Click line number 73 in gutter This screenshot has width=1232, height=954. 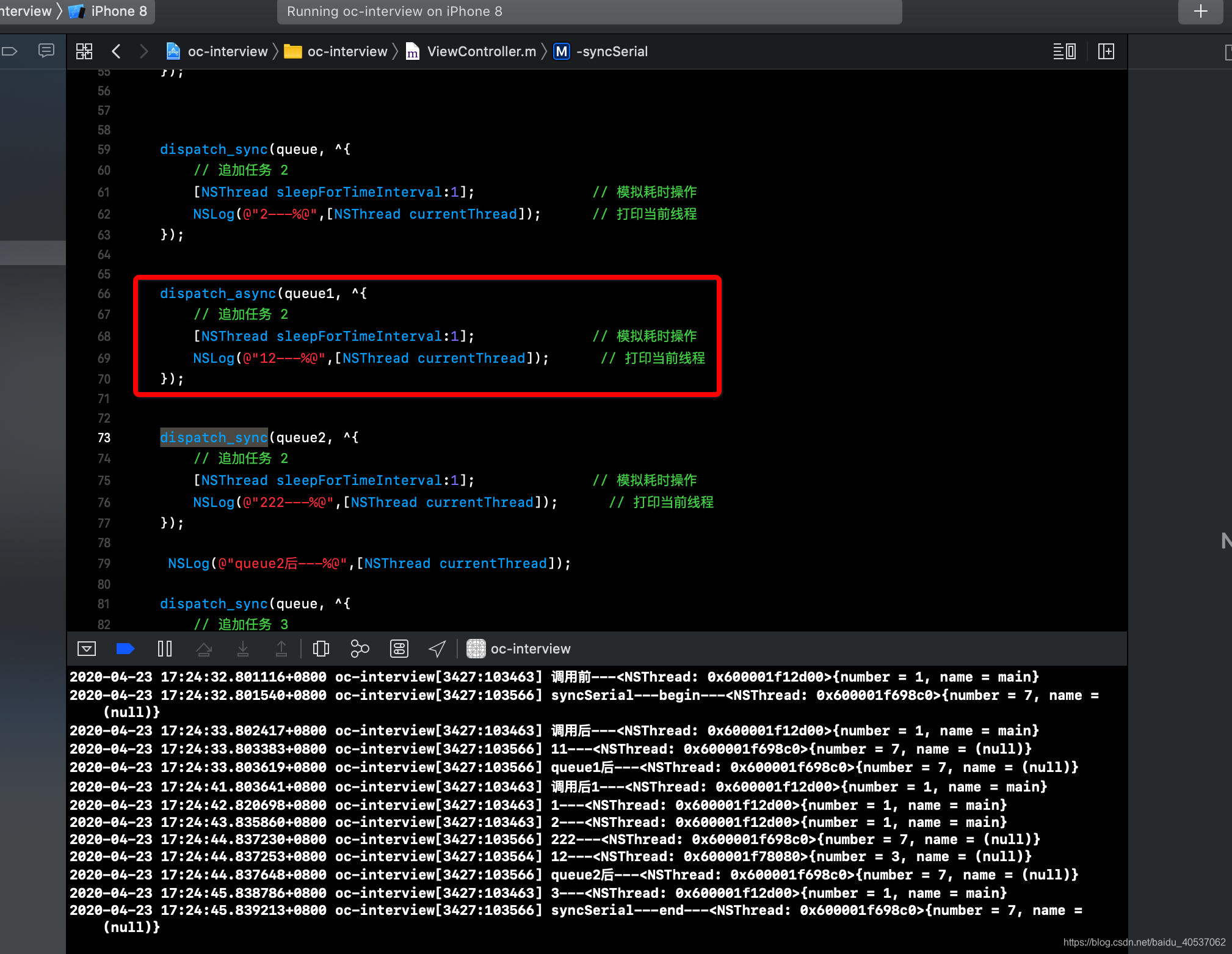104,438
